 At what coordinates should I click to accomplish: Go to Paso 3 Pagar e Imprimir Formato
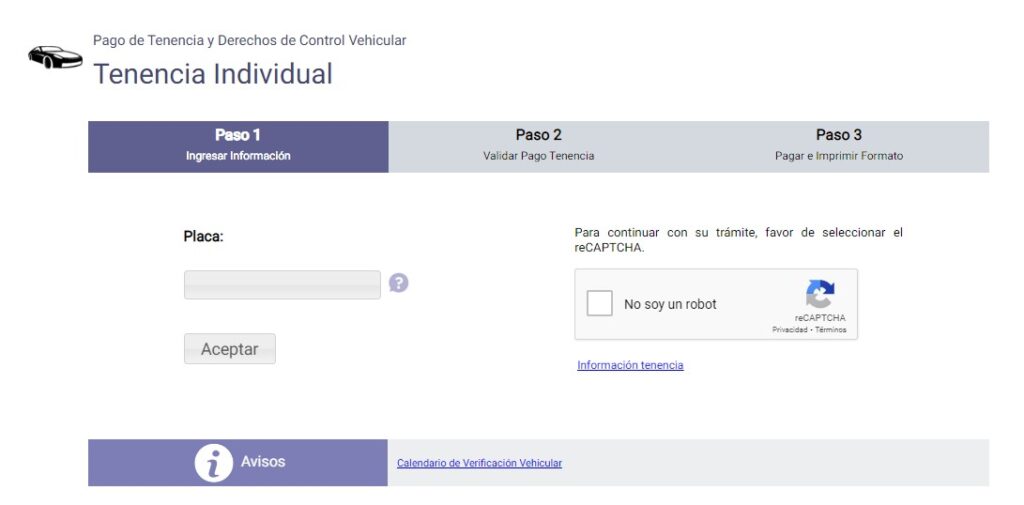(x=839, y=146)
